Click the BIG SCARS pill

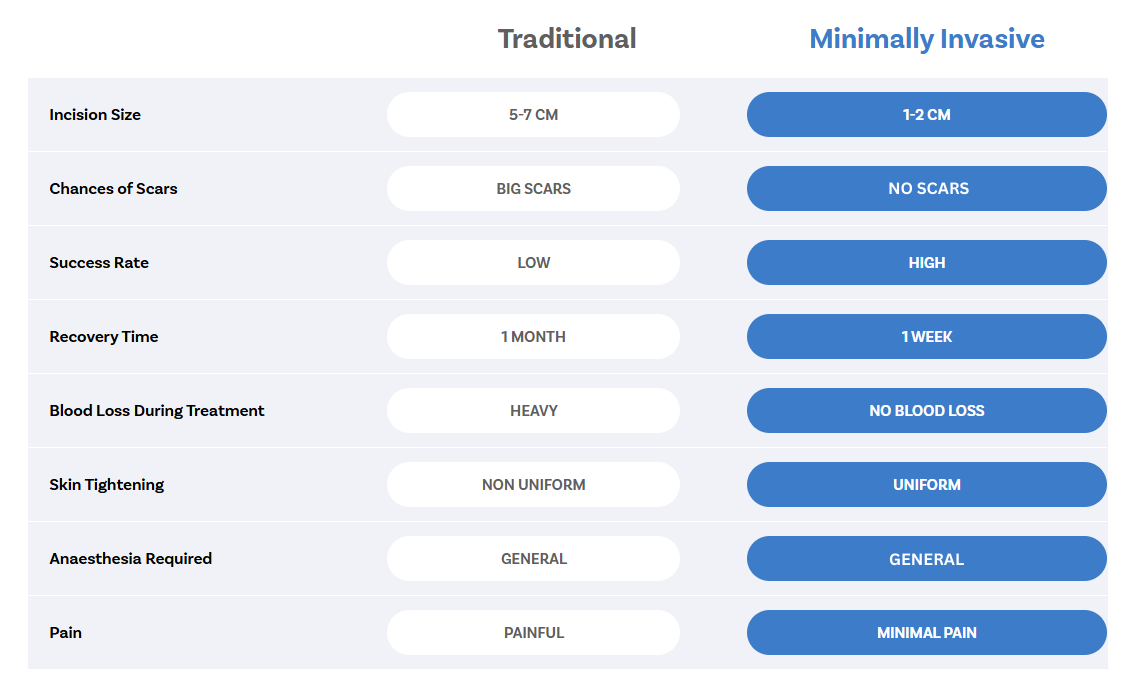(x=533, y=189)
